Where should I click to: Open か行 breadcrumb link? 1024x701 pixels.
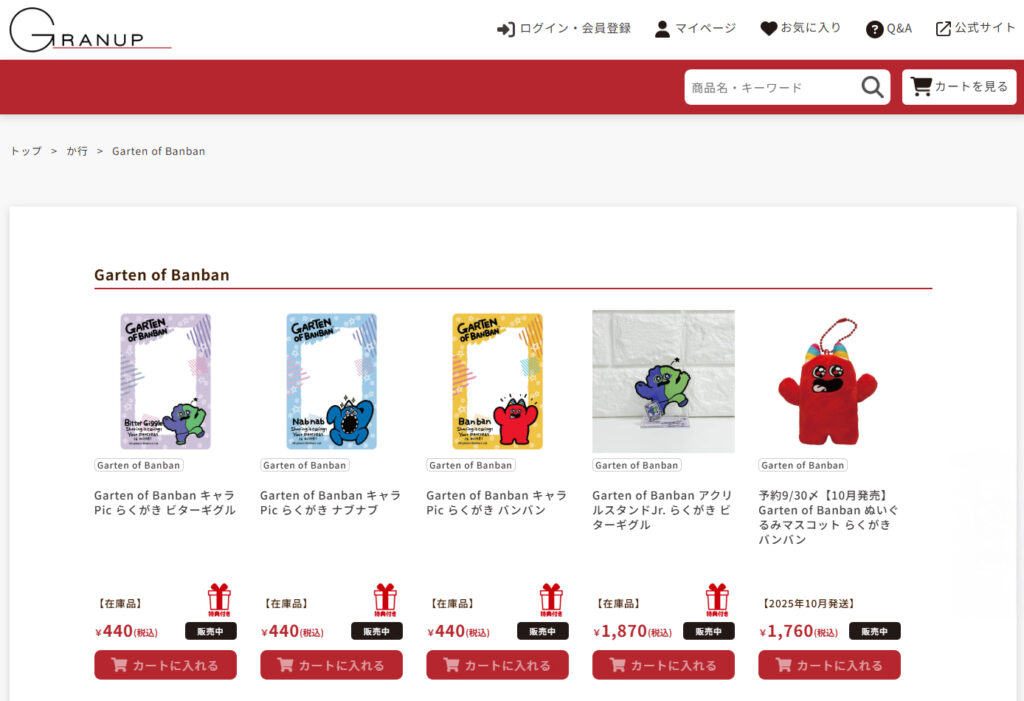77,151
